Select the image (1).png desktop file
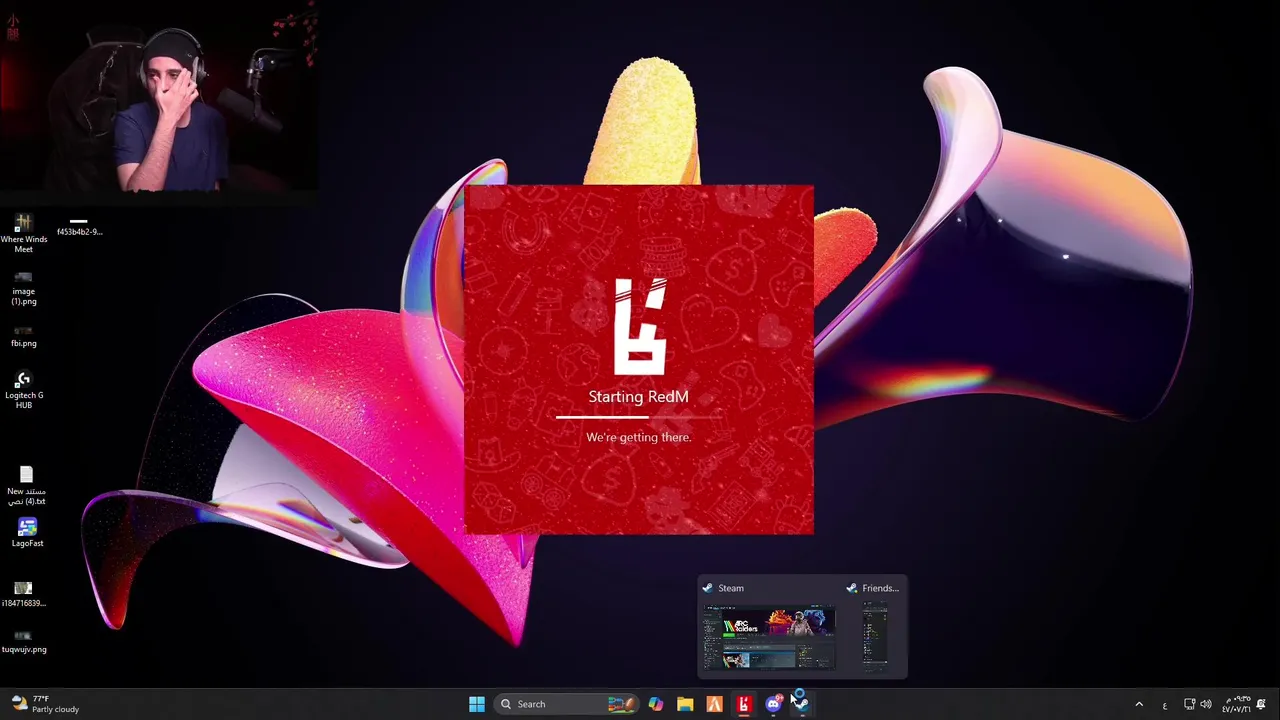Viewport: 1280px width, 720px height. coord(23,288)
